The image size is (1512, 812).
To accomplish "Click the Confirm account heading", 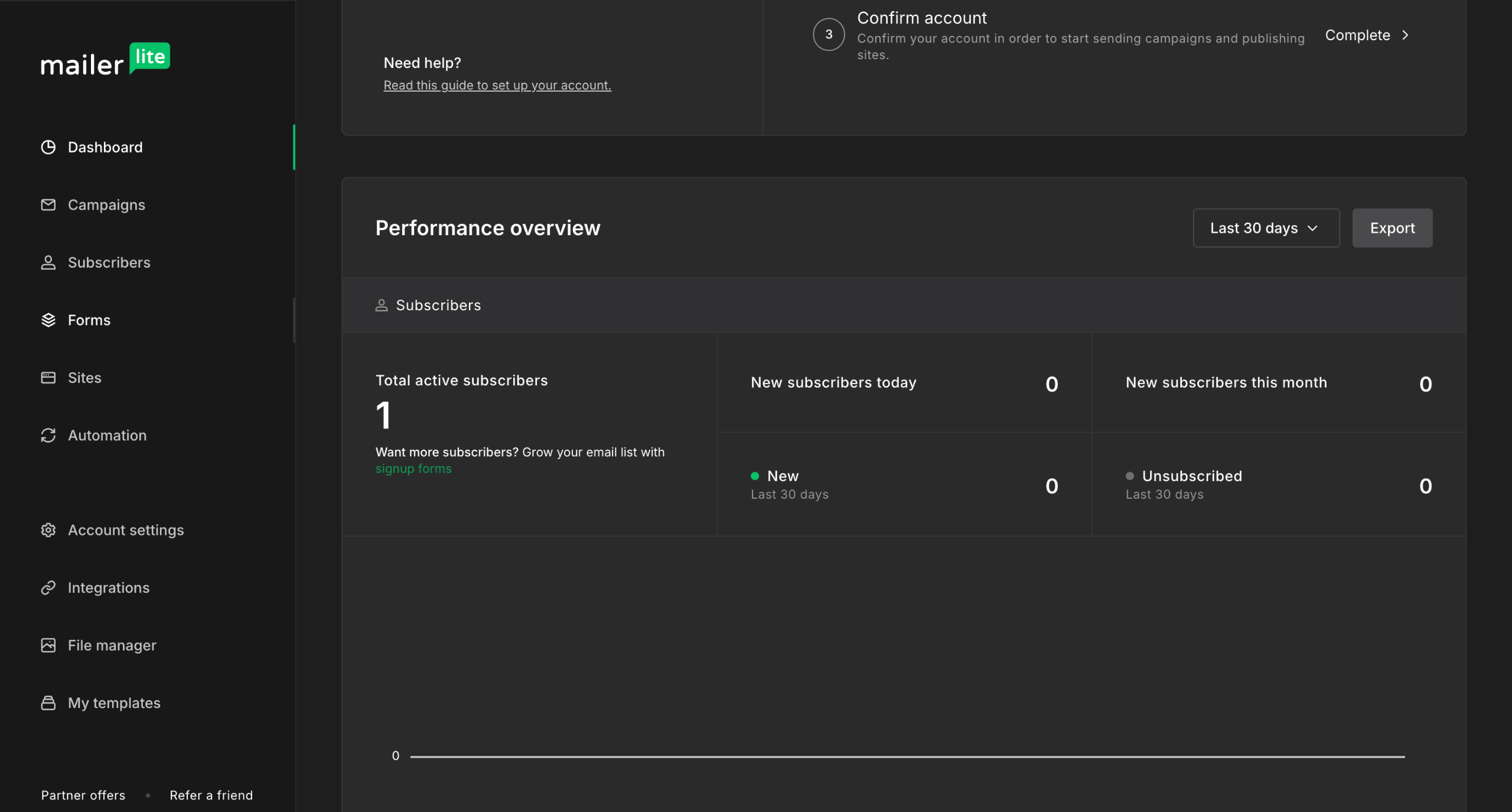I will 922,18.
